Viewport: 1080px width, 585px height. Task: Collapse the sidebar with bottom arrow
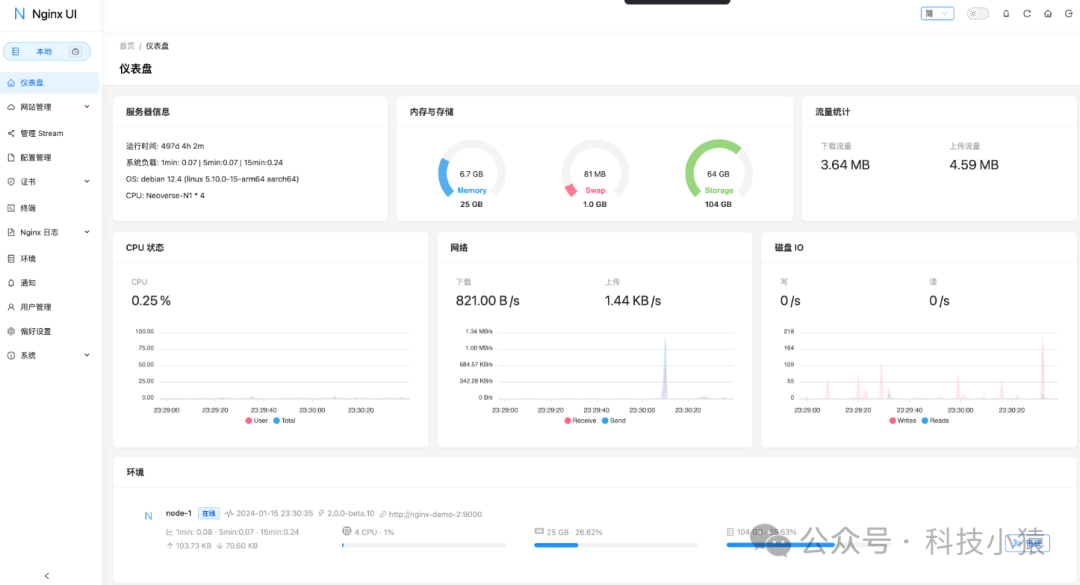(47, 575)
